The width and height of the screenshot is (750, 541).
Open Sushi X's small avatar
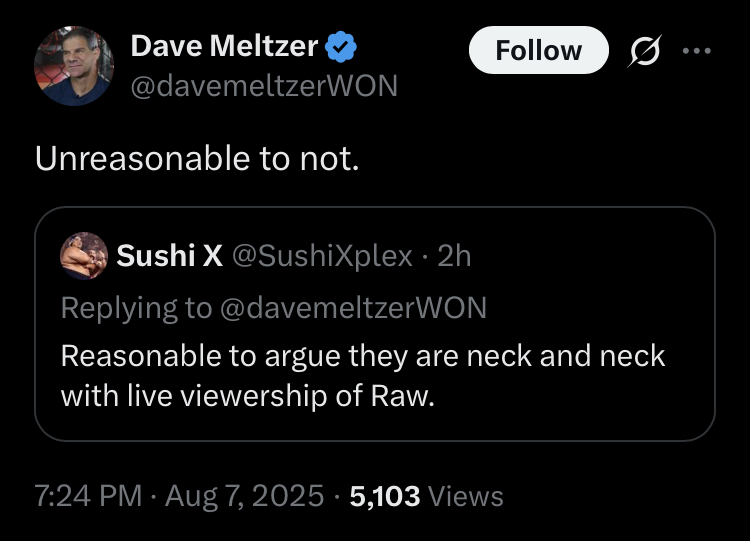[84, 255]
